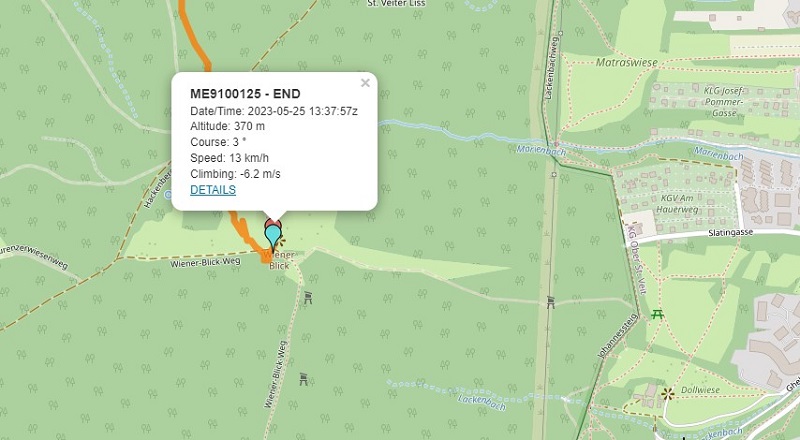
Task: Click the viewpoint star beside the cyan marker
Action: pos(281,241)
